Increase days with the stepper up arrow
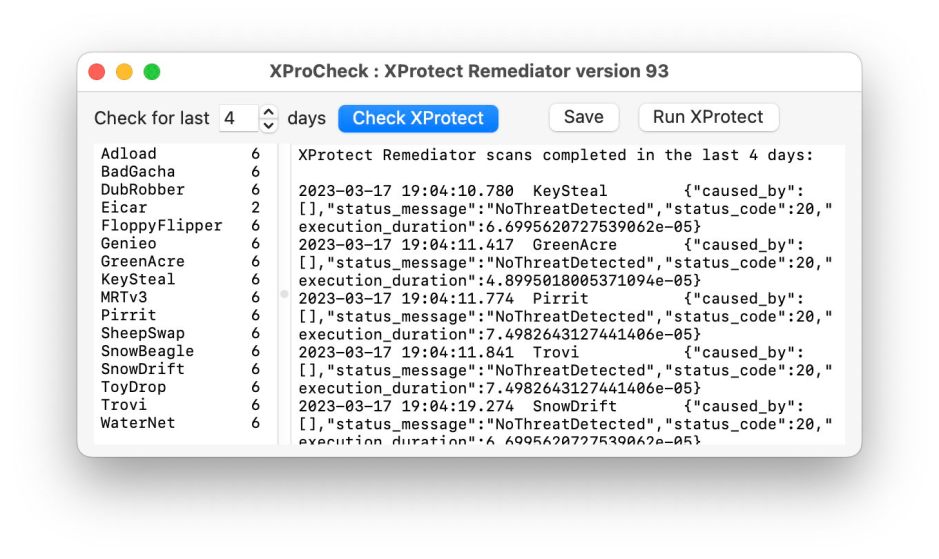Viewport: 939px width, 559px height. click(269, 111)
